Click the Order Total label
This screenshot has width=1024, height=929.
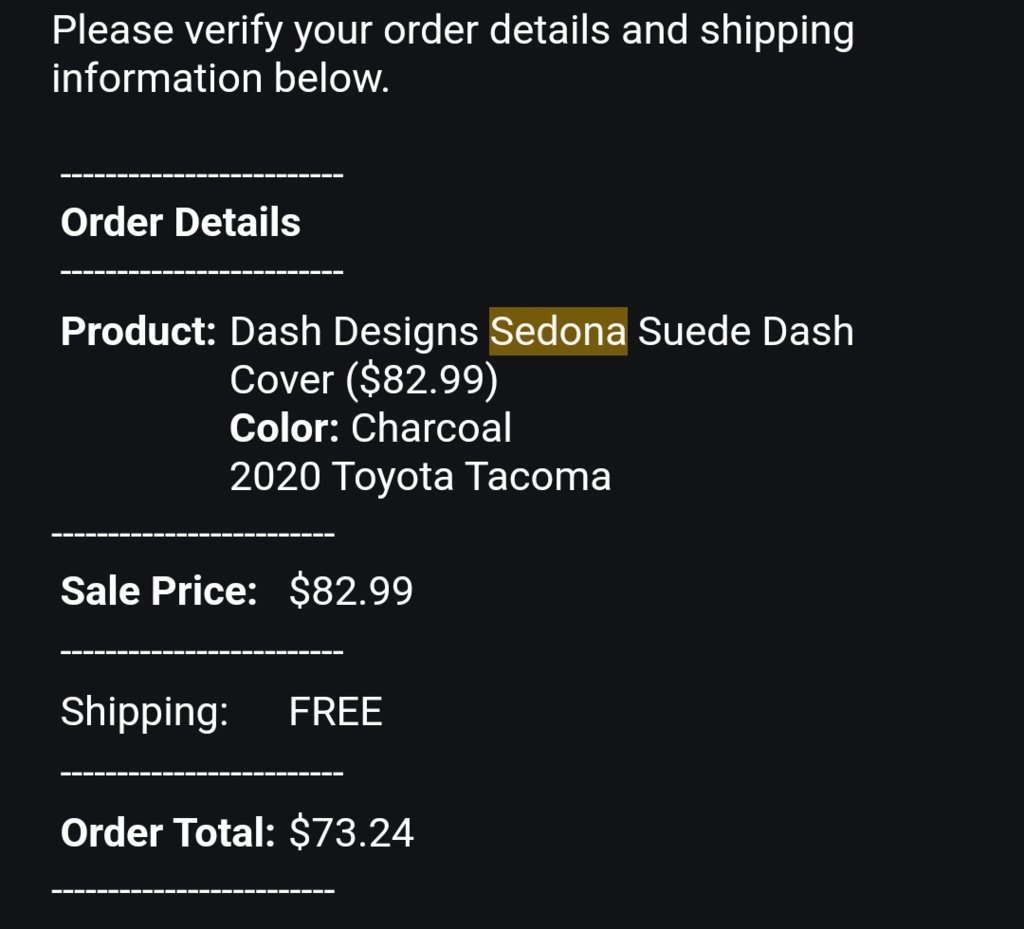coord(168,833)
